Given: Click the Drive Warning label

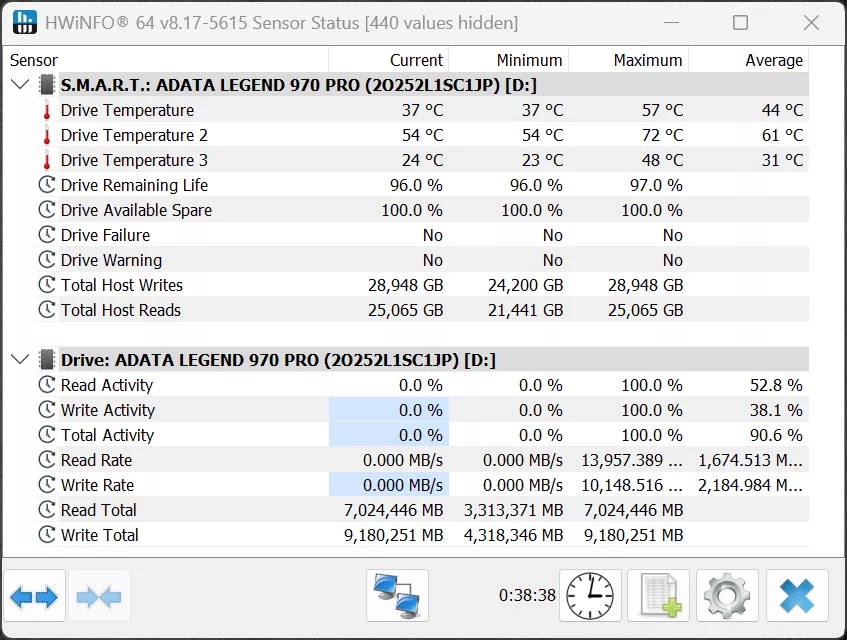Looking at the screenshot, I should pyautogui.click(x=111, y=260).
